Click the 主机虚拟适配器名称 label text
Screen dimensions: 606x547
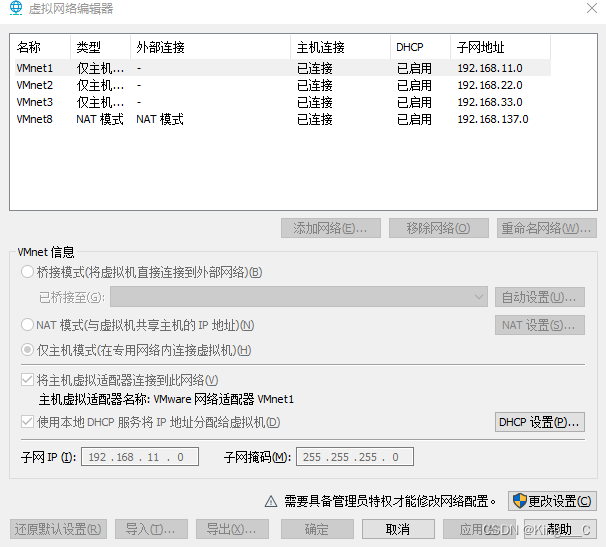pos(94,399)
